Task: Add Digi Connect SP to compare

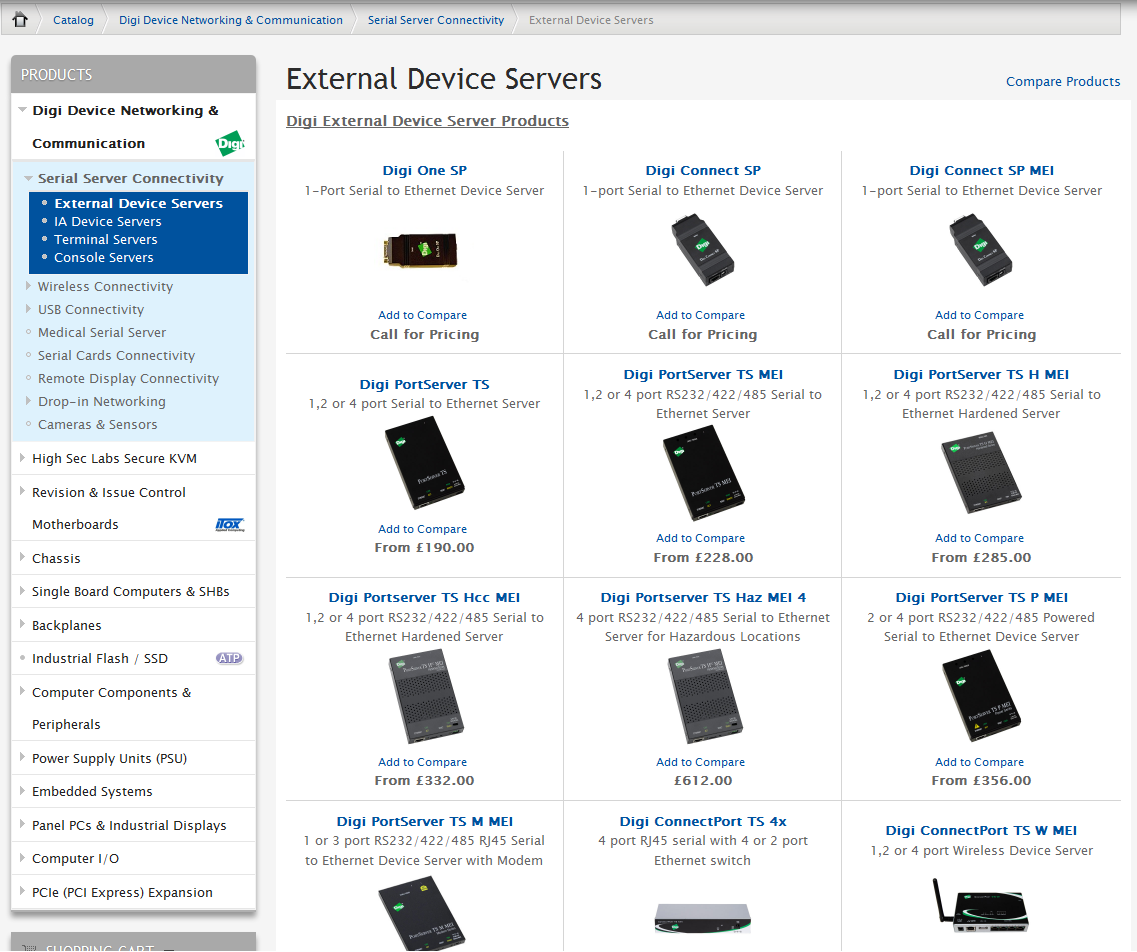Action: 700,315
